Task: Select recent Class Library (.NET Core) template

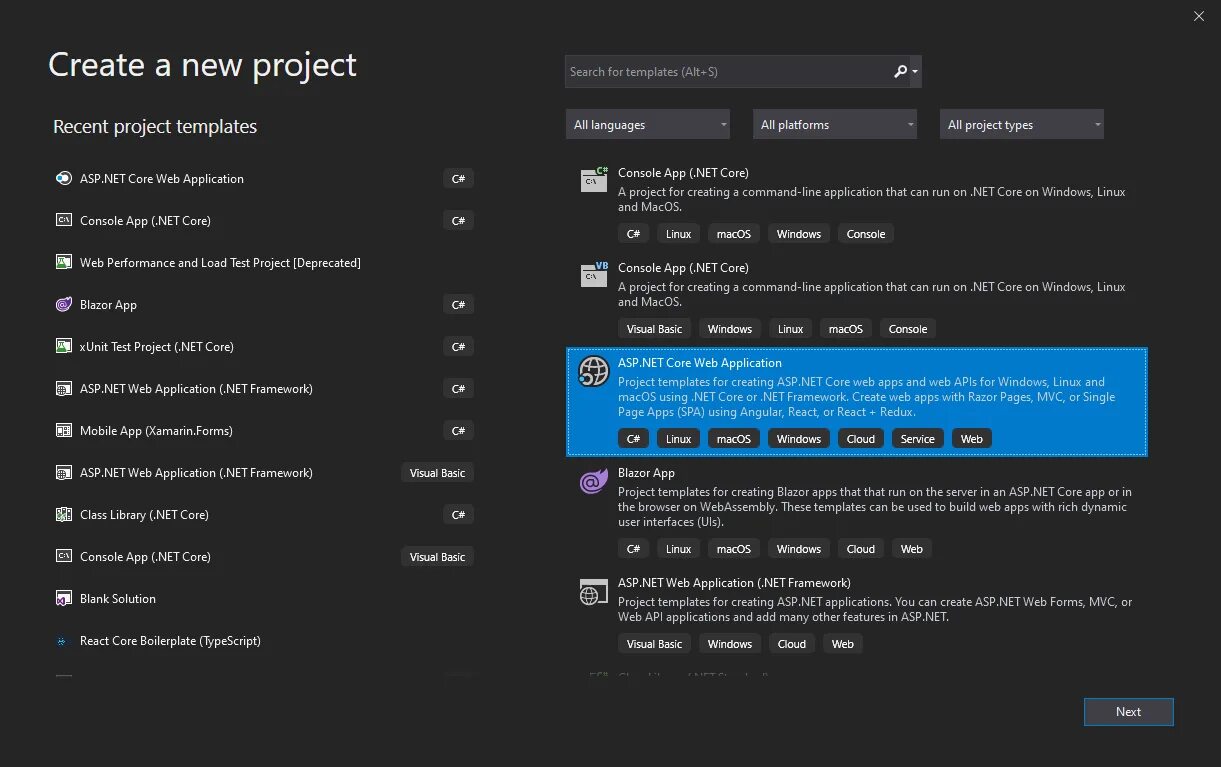Action: (264, 515)
